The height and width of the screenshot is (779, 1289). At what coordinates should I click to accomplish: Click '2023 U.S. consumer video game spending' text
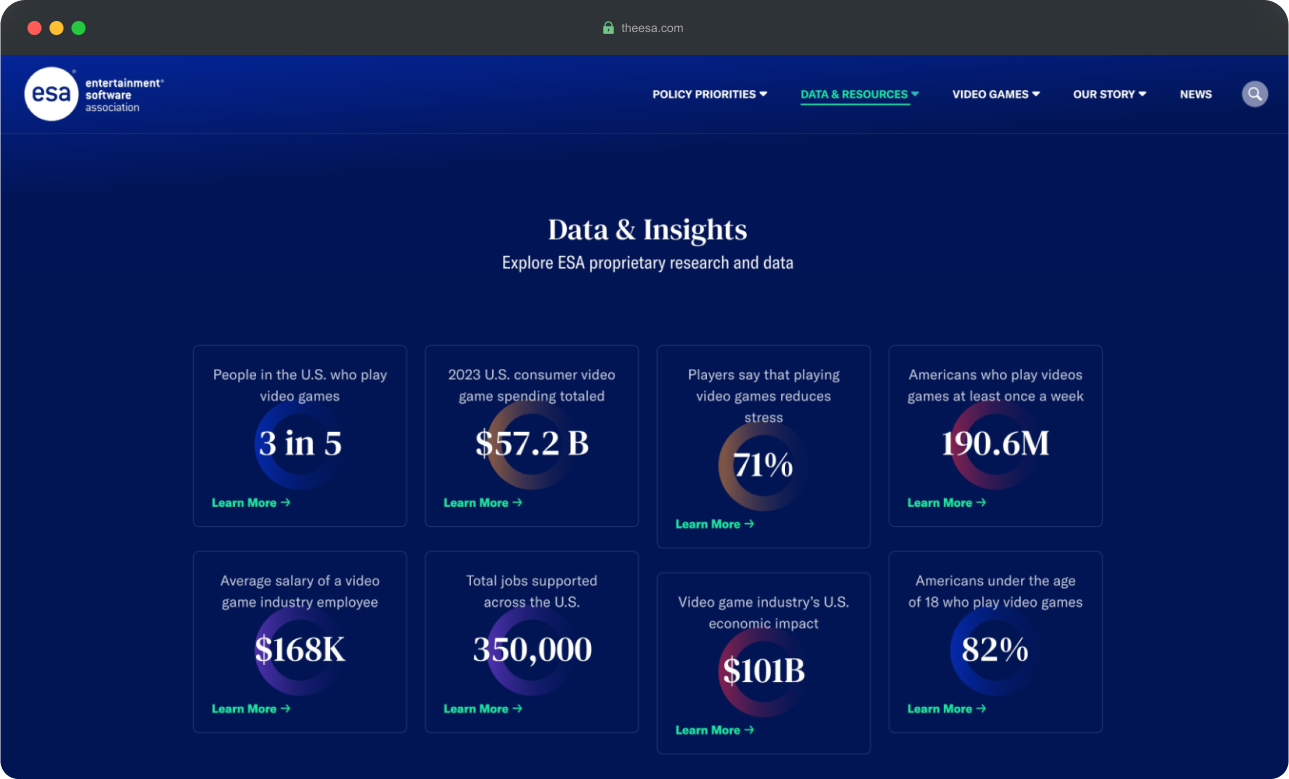tap(532, 385)
